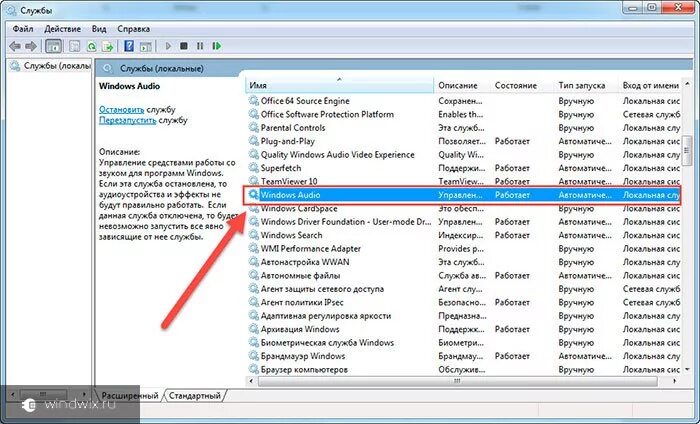Pause the service with pause button
Image resolution: width=700 pixels, height=424 pixels.
tap(200, 46)
